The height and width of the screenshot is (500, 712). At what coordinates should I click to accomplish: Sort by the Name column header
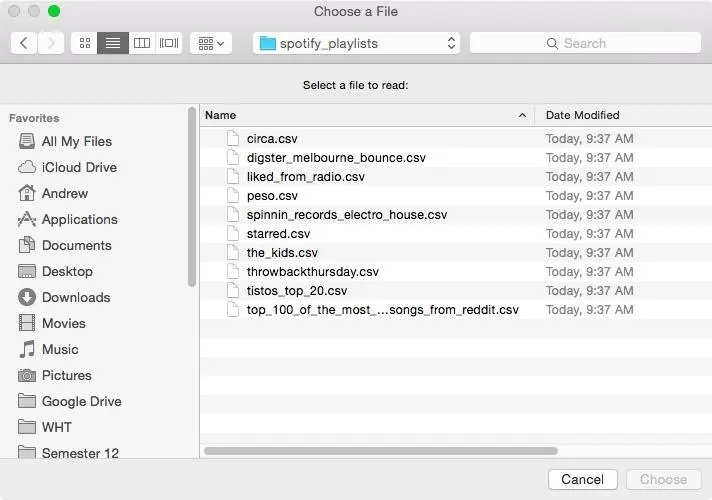tap(367, 115)
